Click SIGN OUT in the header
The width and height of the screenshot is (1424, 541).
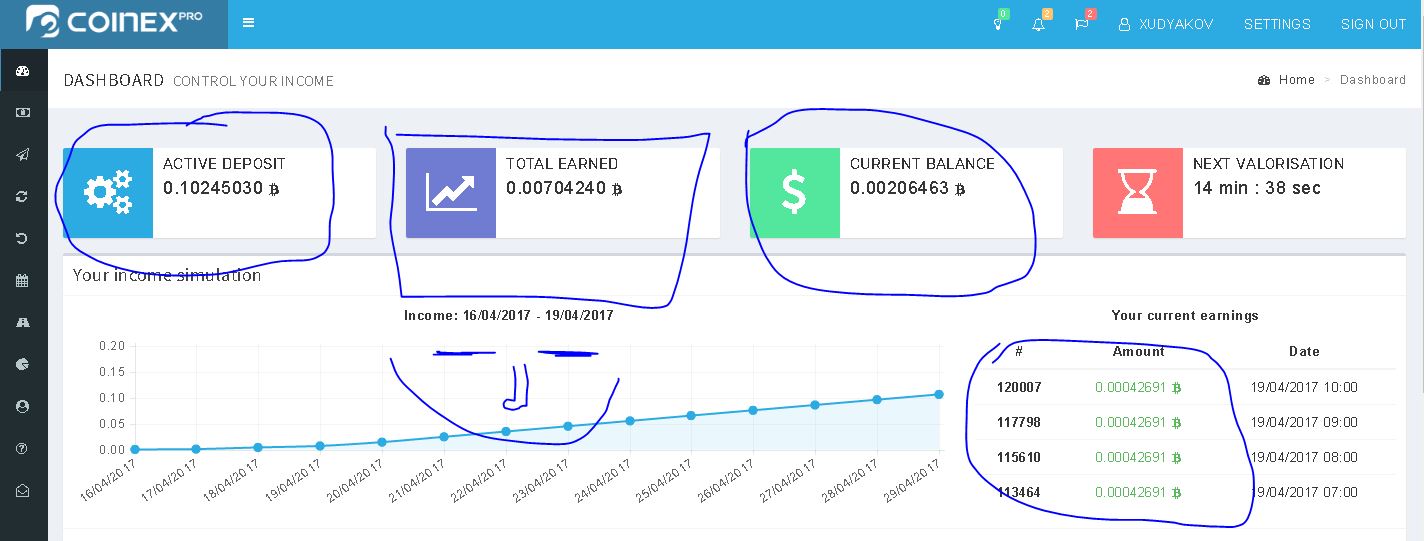click(1373, 24)
